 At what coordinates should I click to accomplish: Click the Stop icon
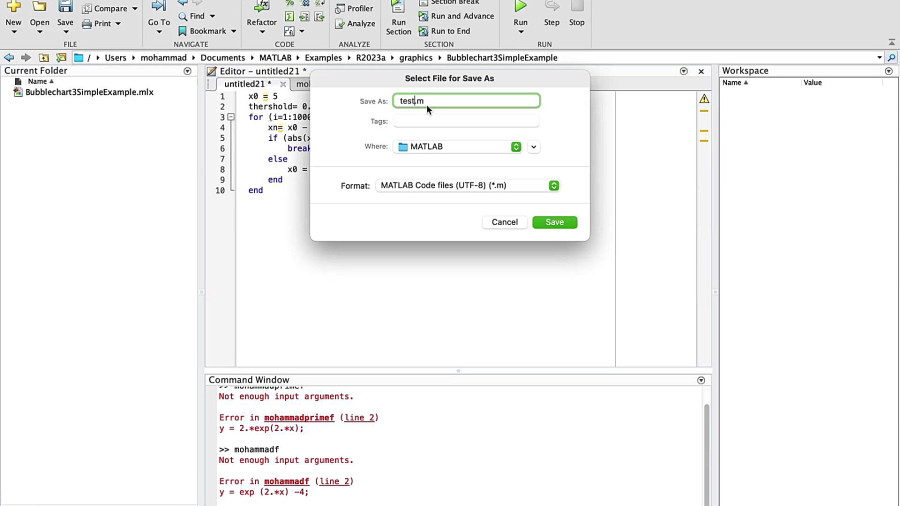[577, 6]
